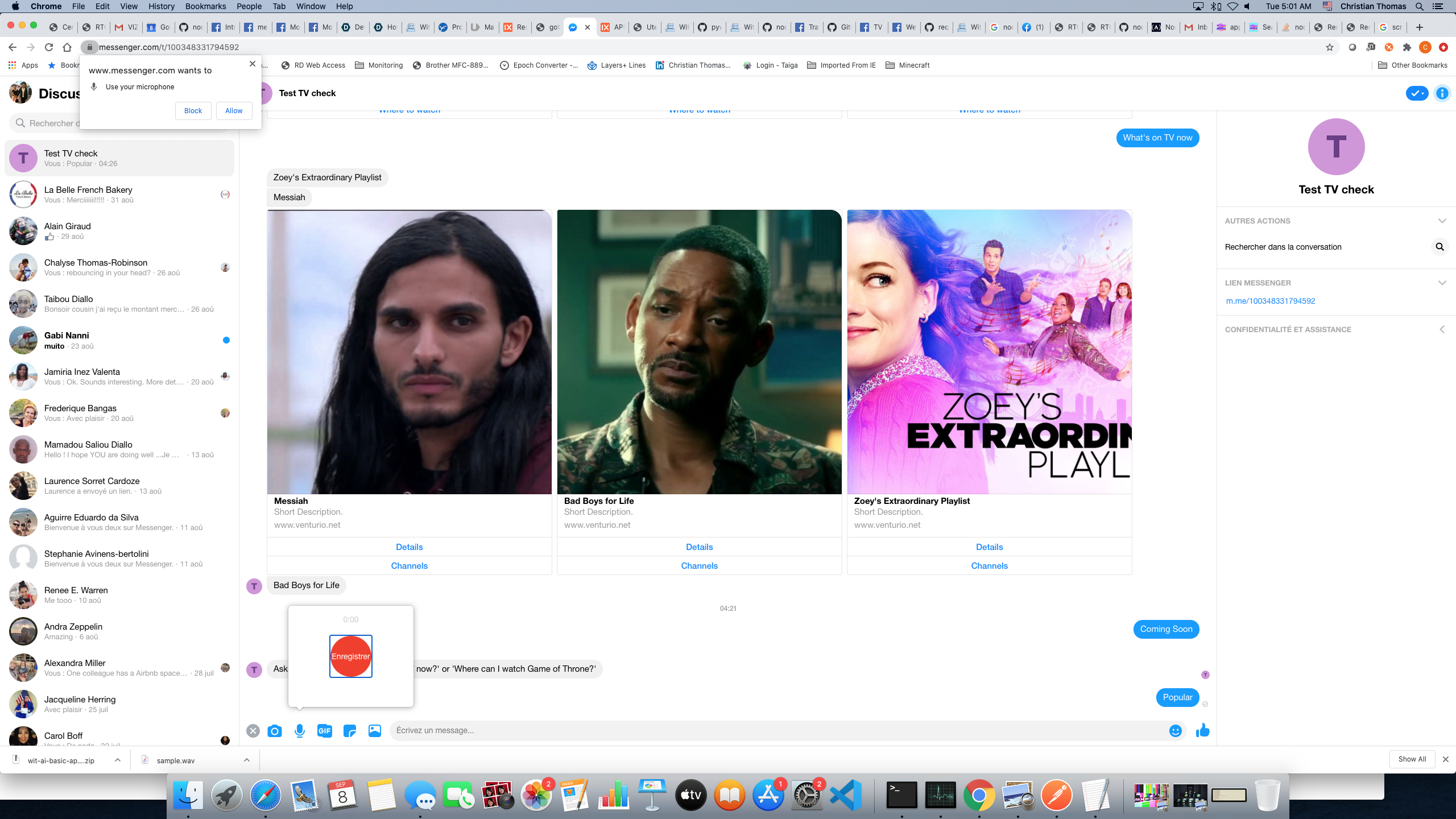Click the microphone voice clip icon

click(300, 731)
